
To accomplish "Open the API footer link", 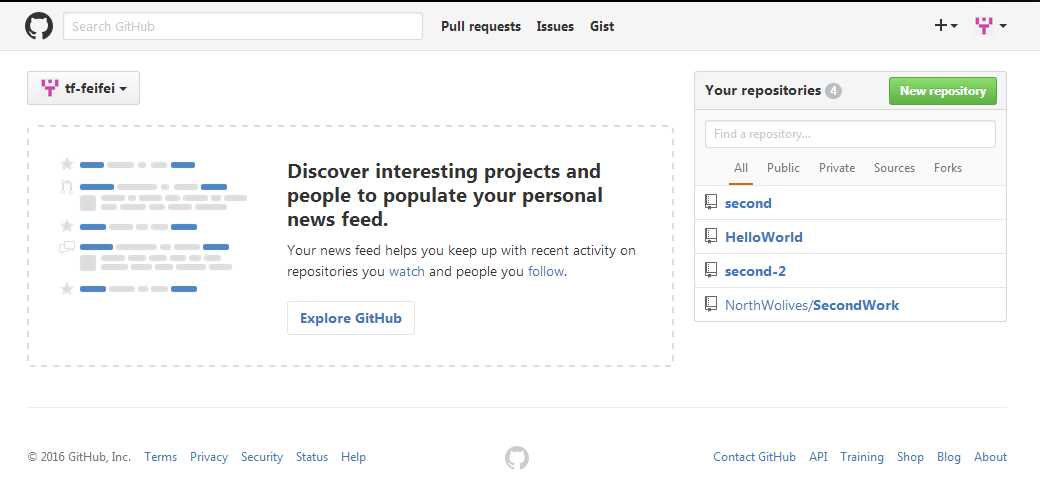I will click(x=818, y=457).
